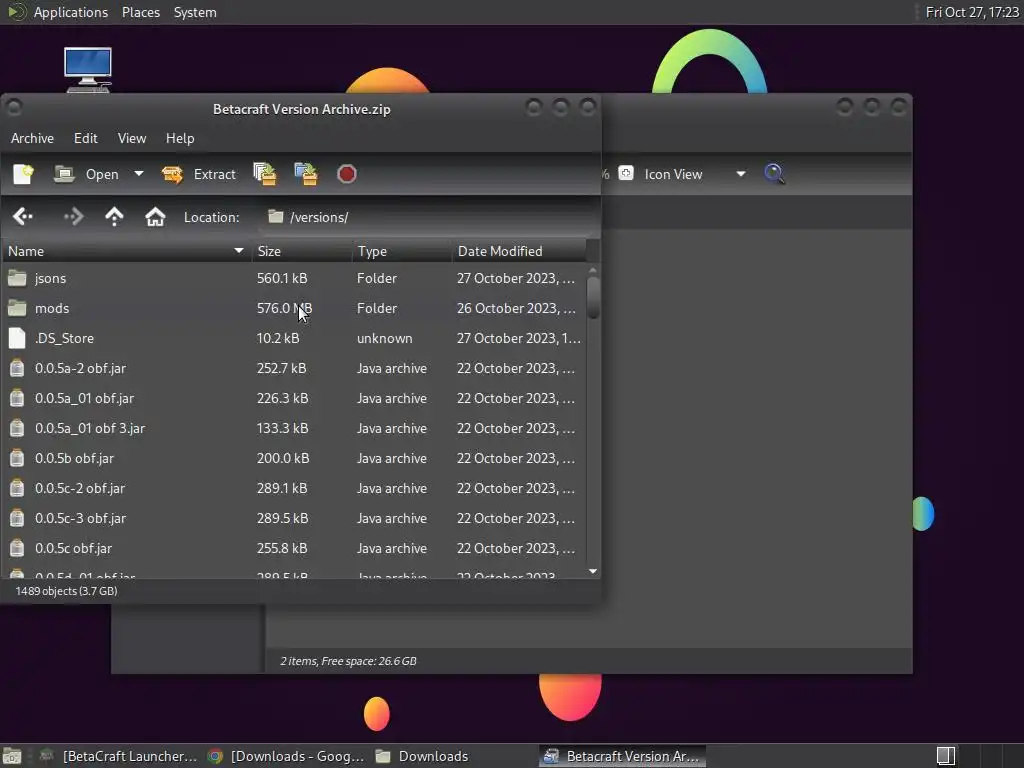Open the Places menu
The image size is (1024, 768).
141,12
